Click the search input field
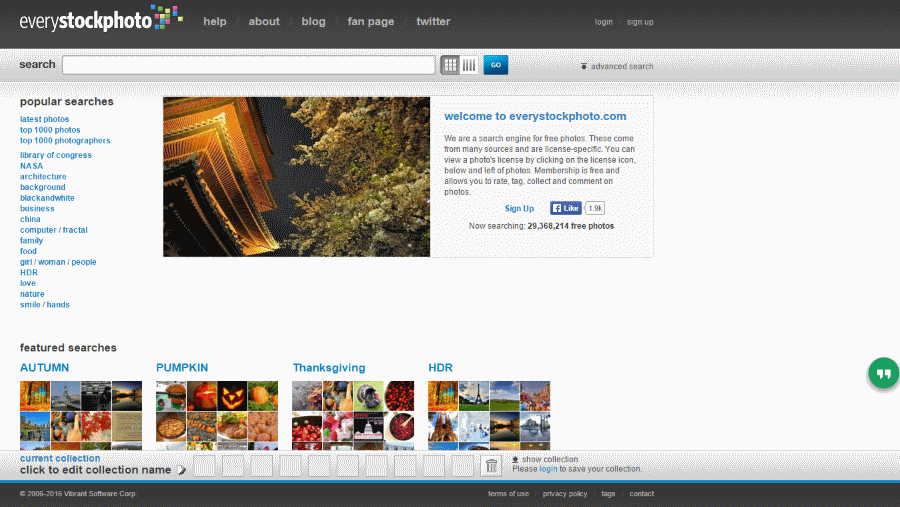 coord(249,65)
